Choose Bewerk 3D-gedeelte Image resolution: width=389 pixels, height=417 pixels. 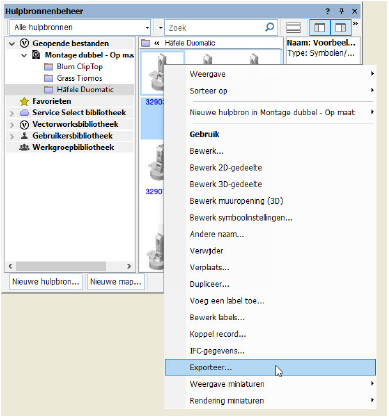(x=270, y=184)
